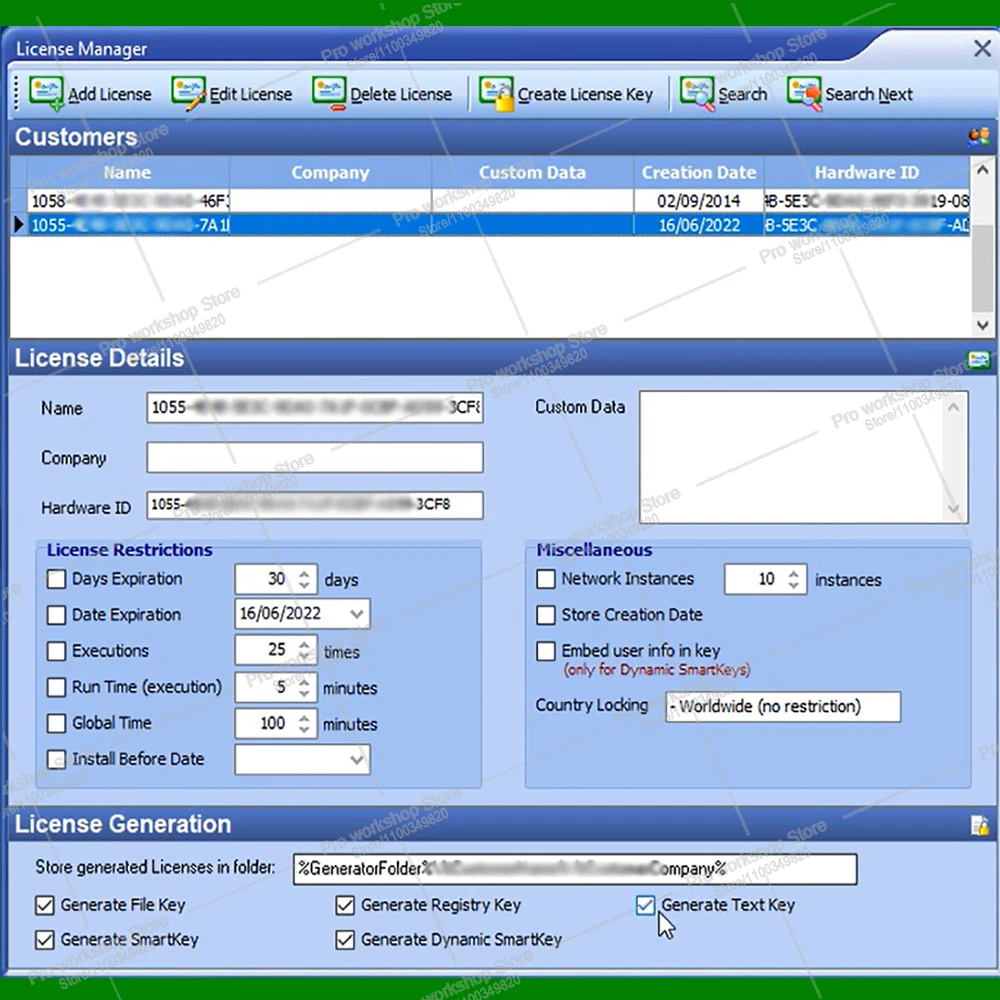Open the Install Before Date dropdown
Screen dimensions: 1000x1000
[357, 759]
